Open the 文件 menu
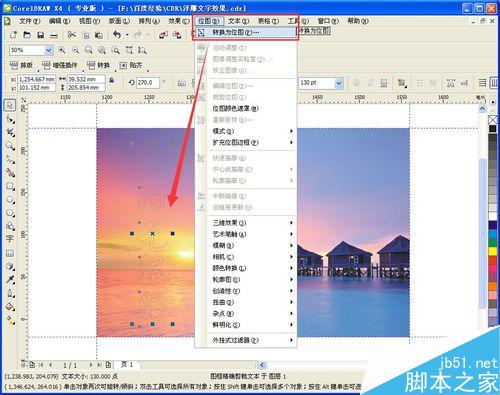 tap(29, 21)
